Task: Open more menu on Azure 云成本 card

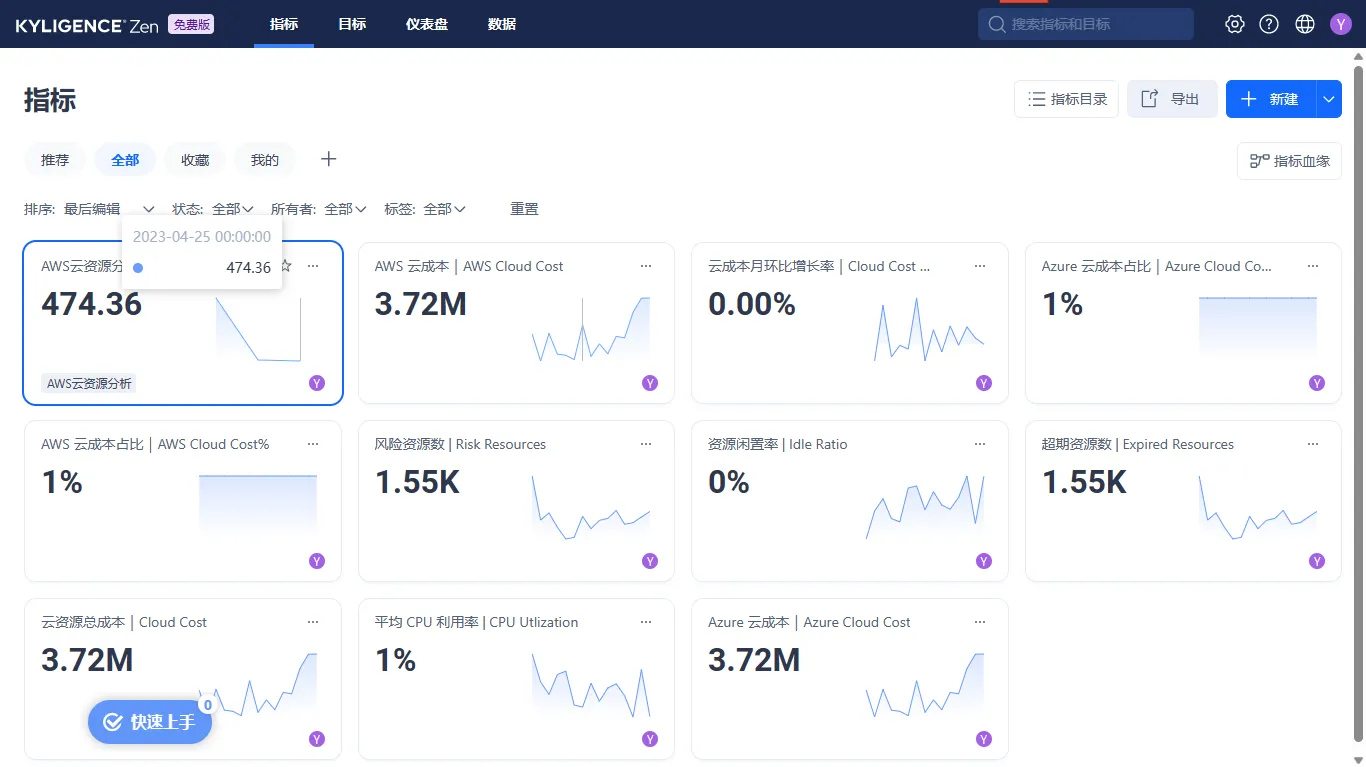Action: [x=980, y=622]
